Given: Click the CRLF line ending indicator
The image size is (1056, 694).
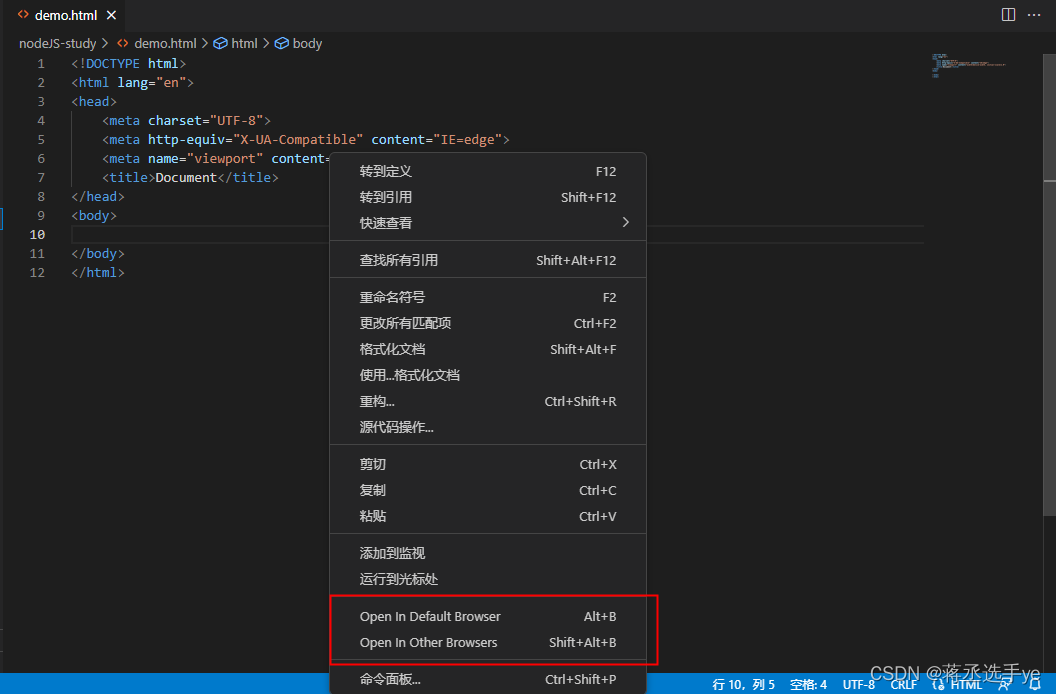Looking at the screenshot, I should click(902, 684).
